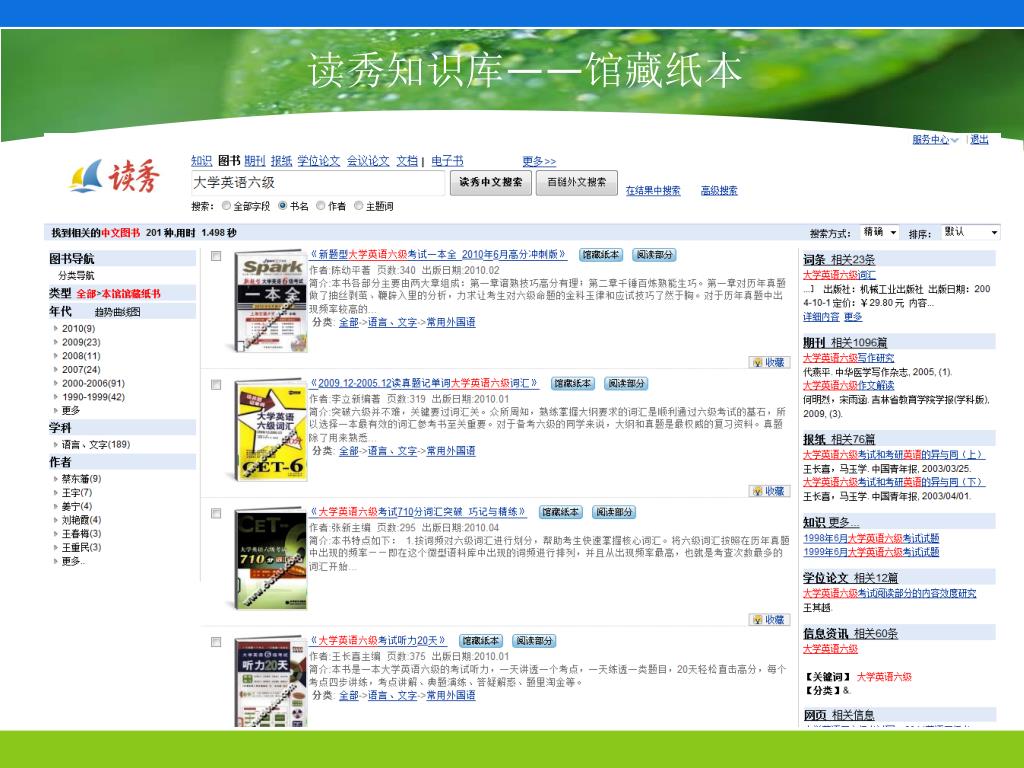Click 收藏 for the 读真题记单词 book
This screenshot has width=1024, height=768.
tap(769, 490)
